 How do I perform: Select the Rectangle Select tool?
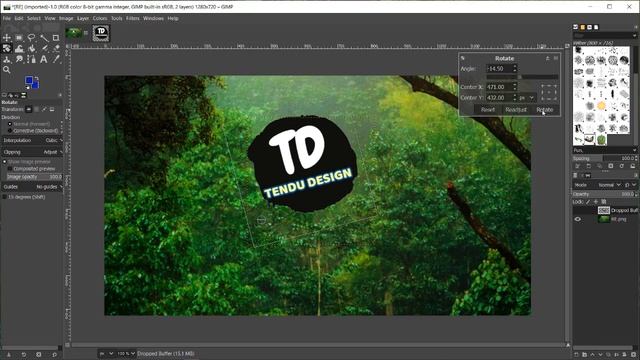click(19, 38)
